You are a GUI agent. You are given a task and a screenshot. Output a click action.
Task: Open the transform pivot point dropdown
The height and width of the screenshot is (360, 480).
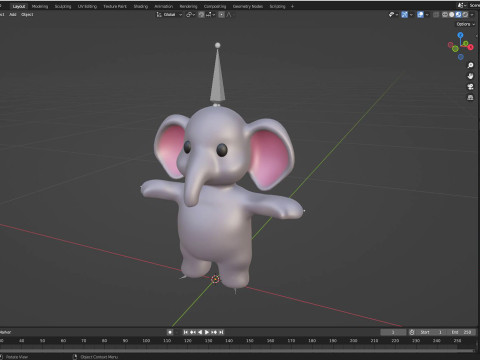point(190,15)
